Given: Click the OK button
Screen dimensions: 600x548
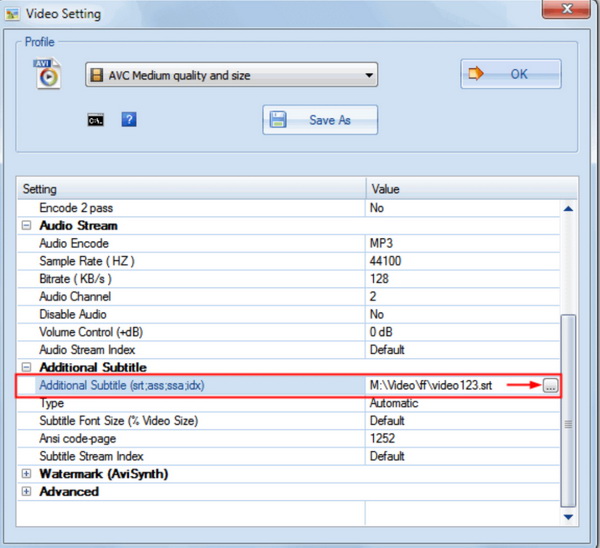Looking at the screenshot, I should [x=510, y=74].
